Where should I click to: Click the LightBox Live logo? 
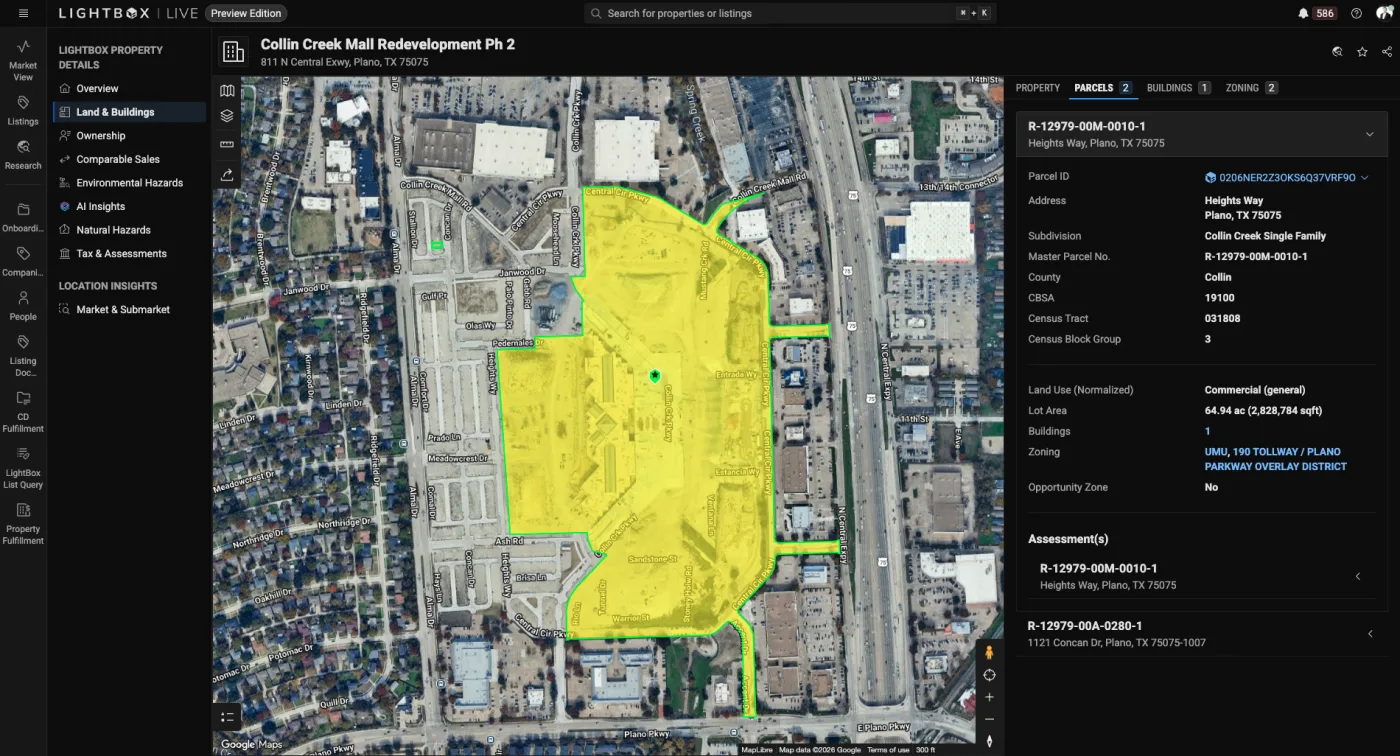click(x=126, y=13)
